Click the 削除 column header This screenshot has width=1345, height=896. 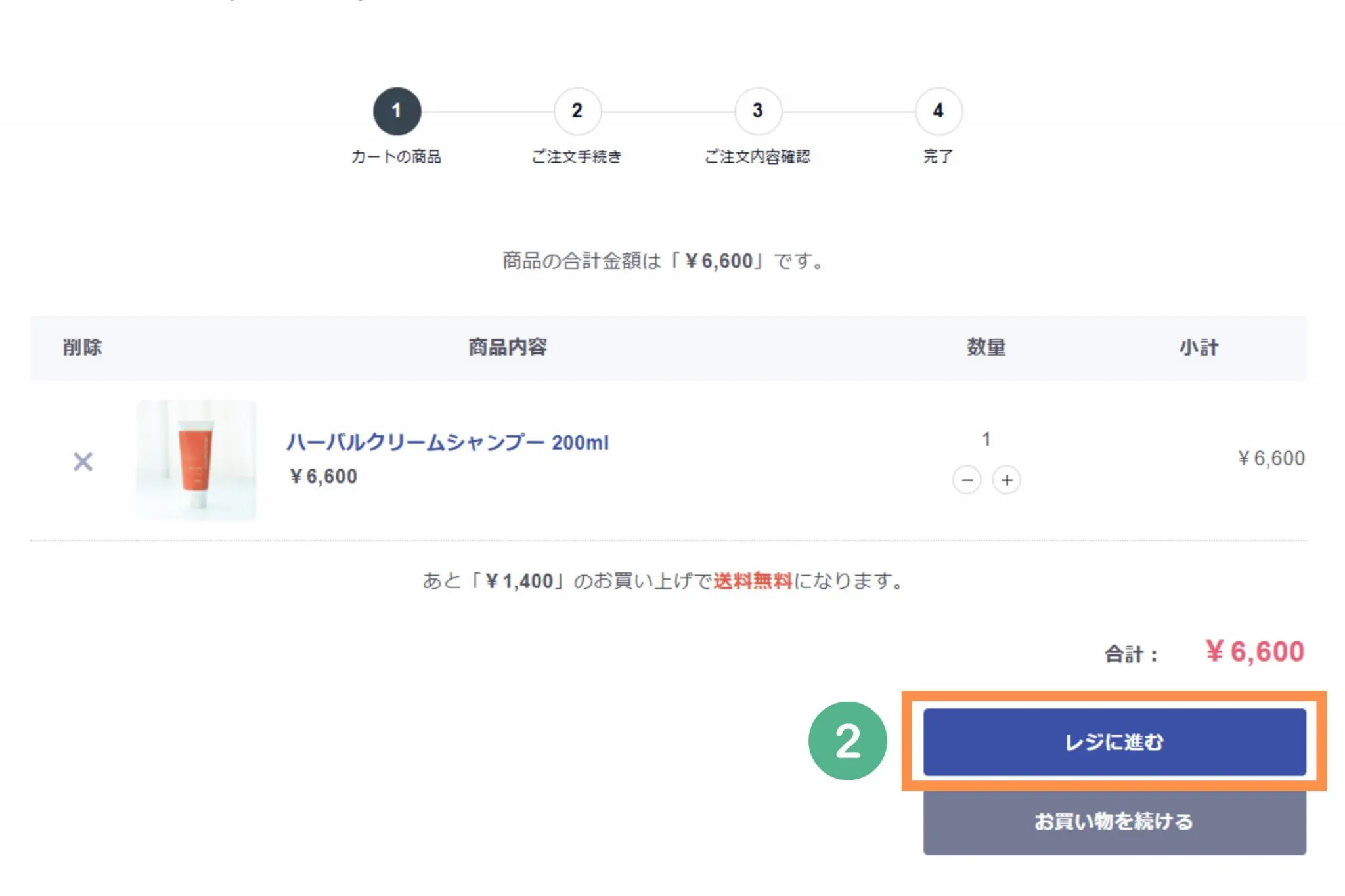click(82, 347)
